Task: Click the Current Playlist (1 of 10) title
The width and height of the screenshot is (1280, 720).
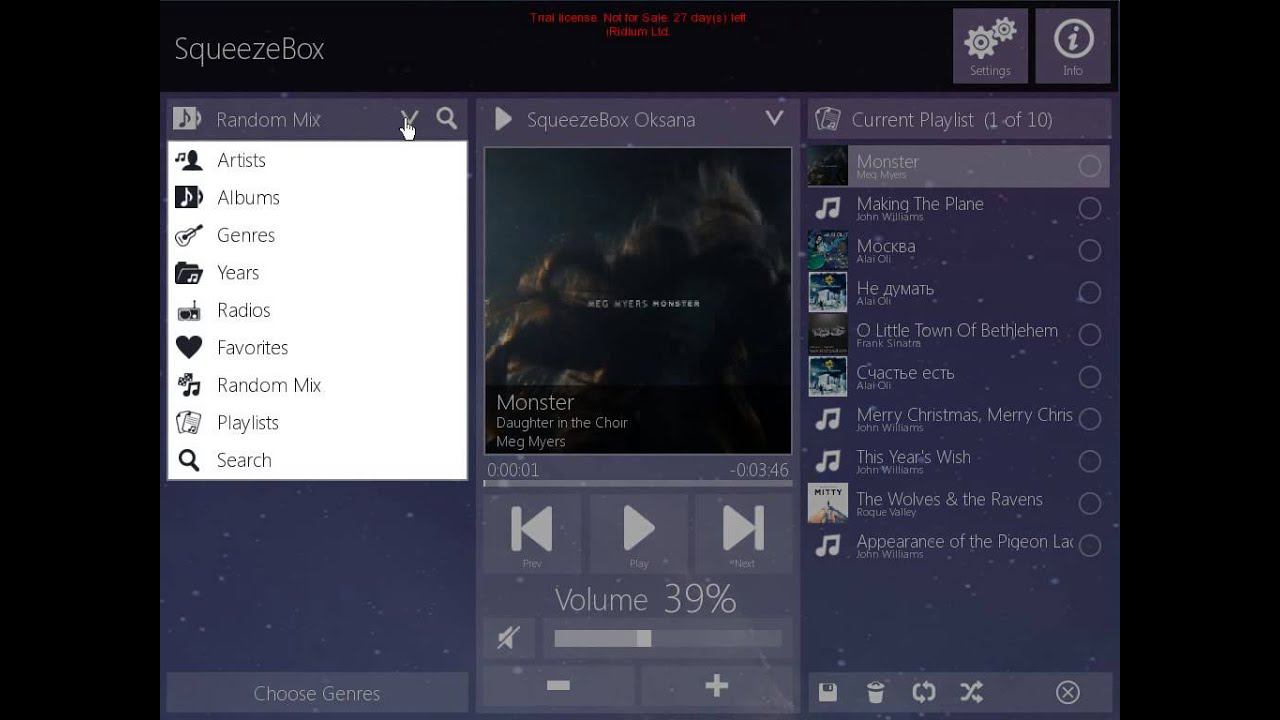Action: point(952,120)
